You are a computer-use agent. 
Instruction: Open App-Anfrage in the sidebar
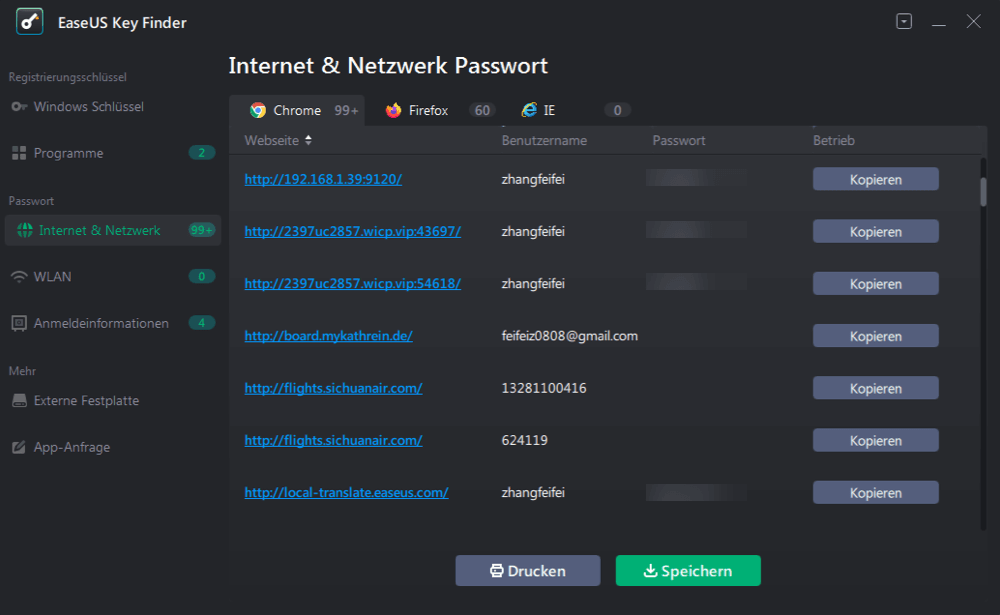pos(71,447)
